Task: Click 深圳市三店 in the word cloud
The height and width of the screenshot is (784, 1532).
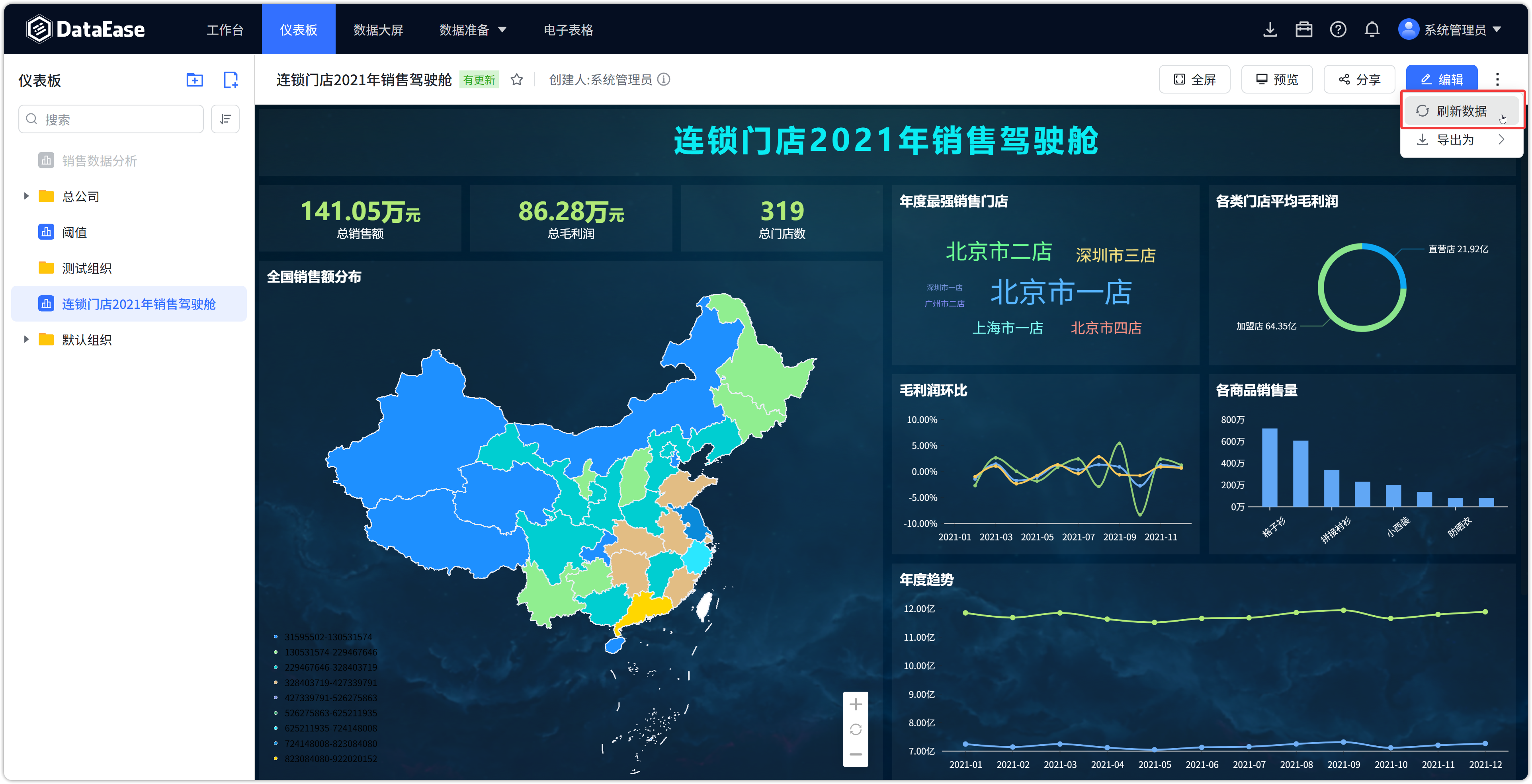Action: click(1116, 255)
